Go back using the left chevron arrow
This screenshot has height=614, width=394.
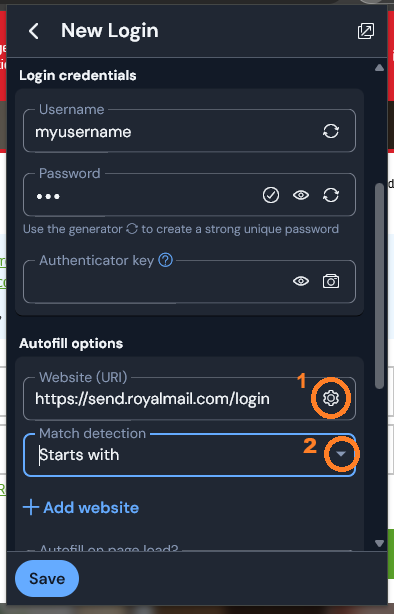[x=34, y=31]
